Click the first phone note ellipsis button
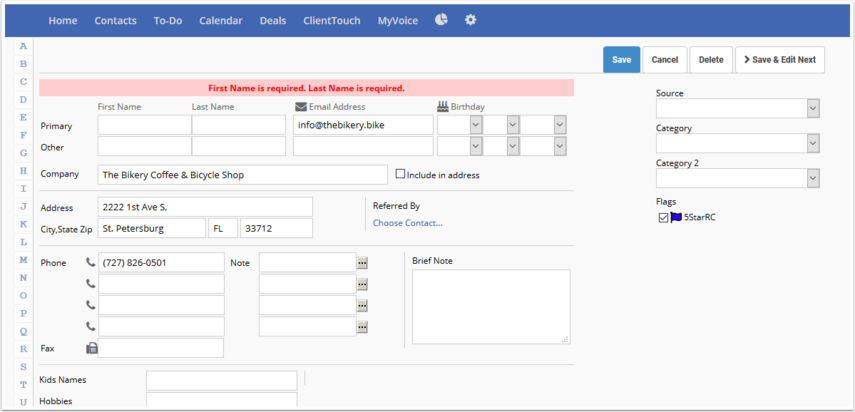Image resolution: width=855 pixels, height=412 pixels. pos(362,263)
